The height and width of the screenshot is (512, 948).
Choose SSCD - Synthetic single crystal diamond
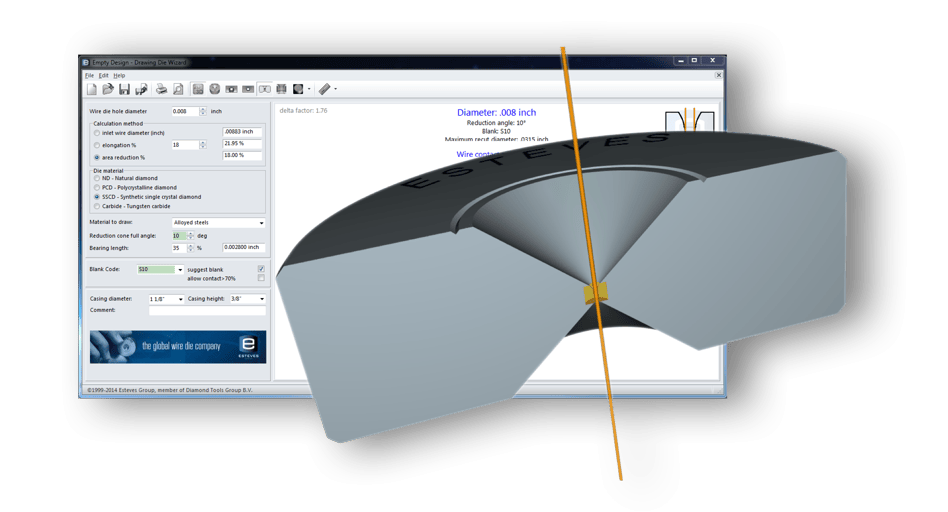pyautogui.click(x=97, y=197)
